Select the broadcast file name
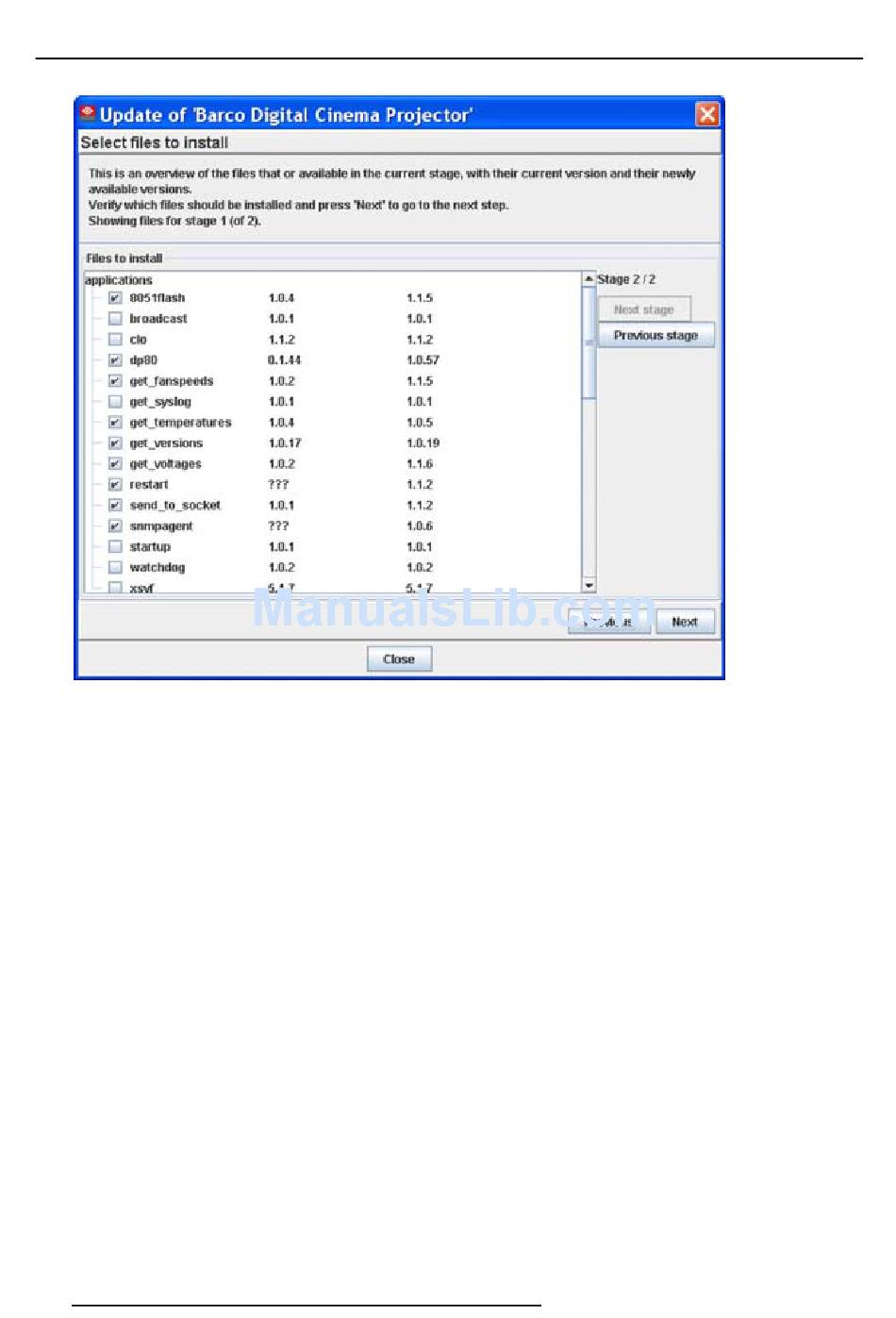Viewport: 896px width, 1318px height. [x=158, y=319]
